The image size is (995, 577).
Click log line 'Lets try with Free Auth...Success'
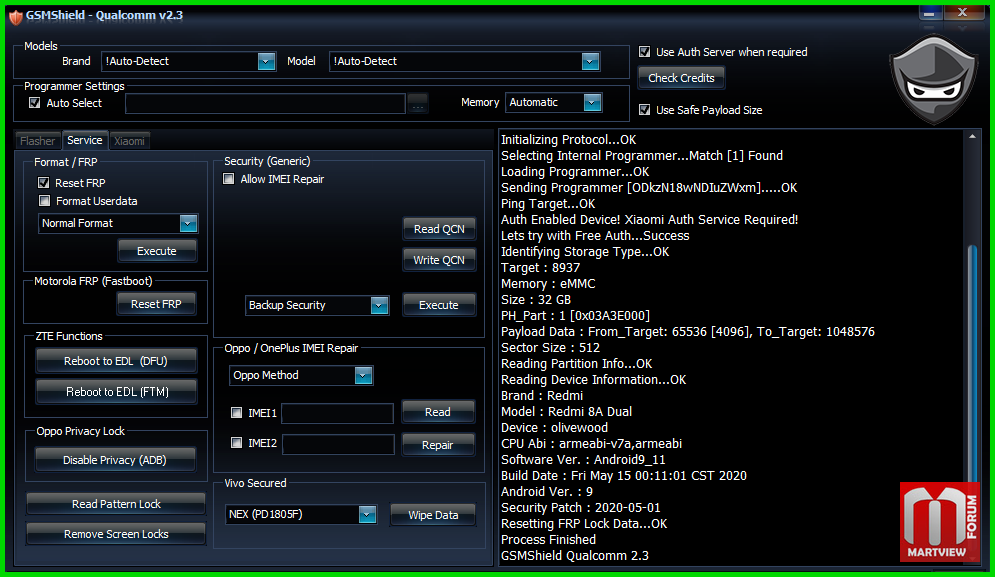click(595, 235)
